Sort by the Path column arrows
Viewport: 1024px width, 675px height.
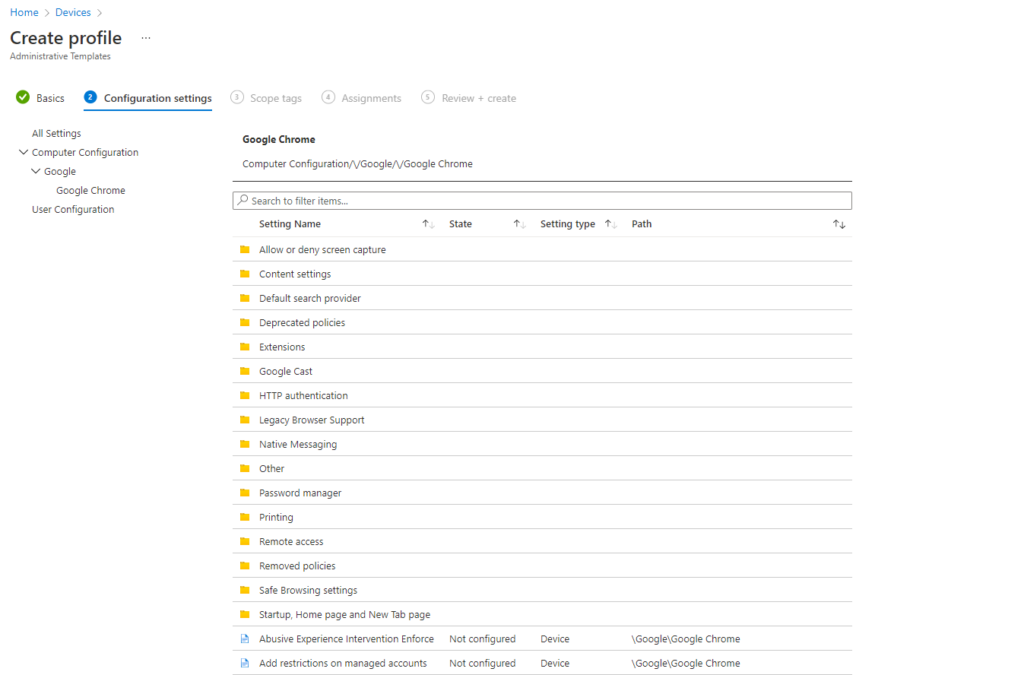[839, 224]
